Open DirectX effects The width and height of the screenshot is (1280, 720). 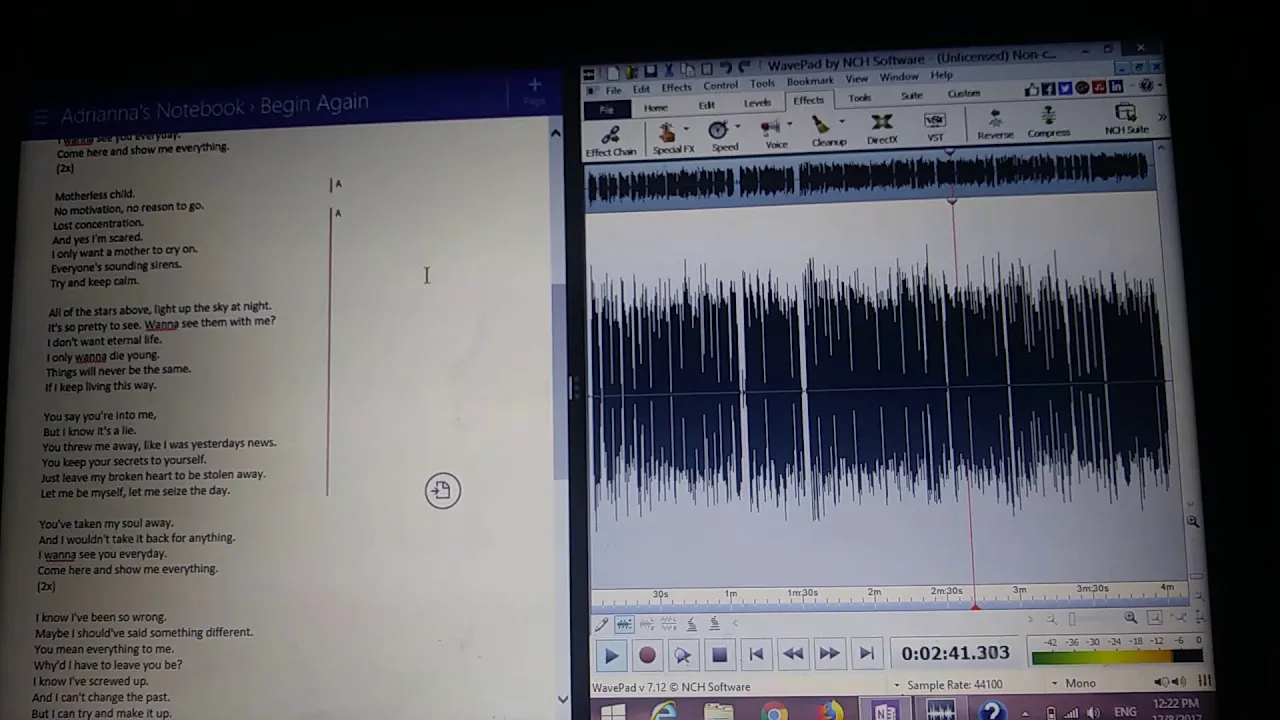tap(882, 129)
